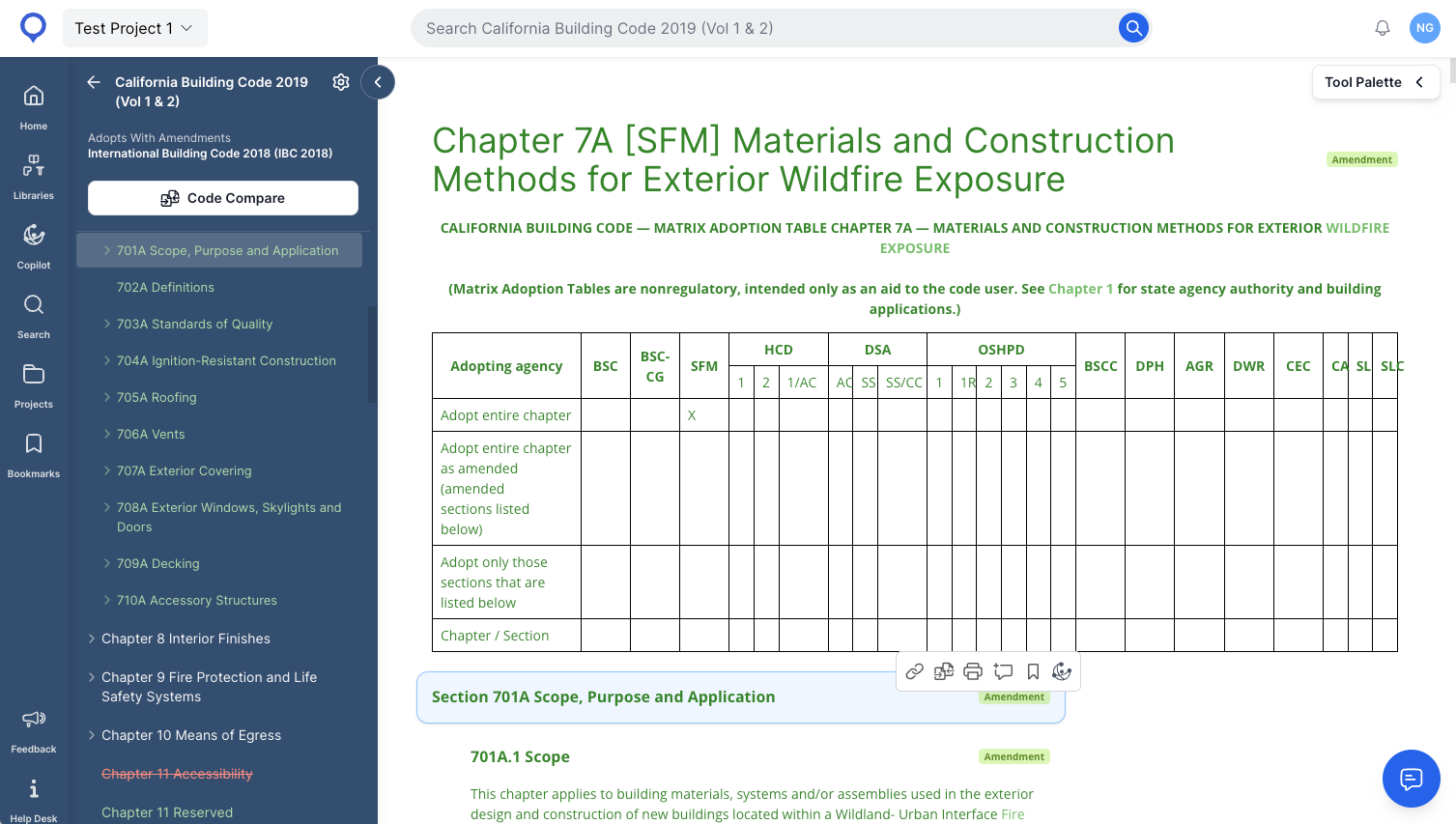Open Chapter 9 Fire Protection and Life Safety Systems
This screenshot has width=1456, height=824.
209,687
